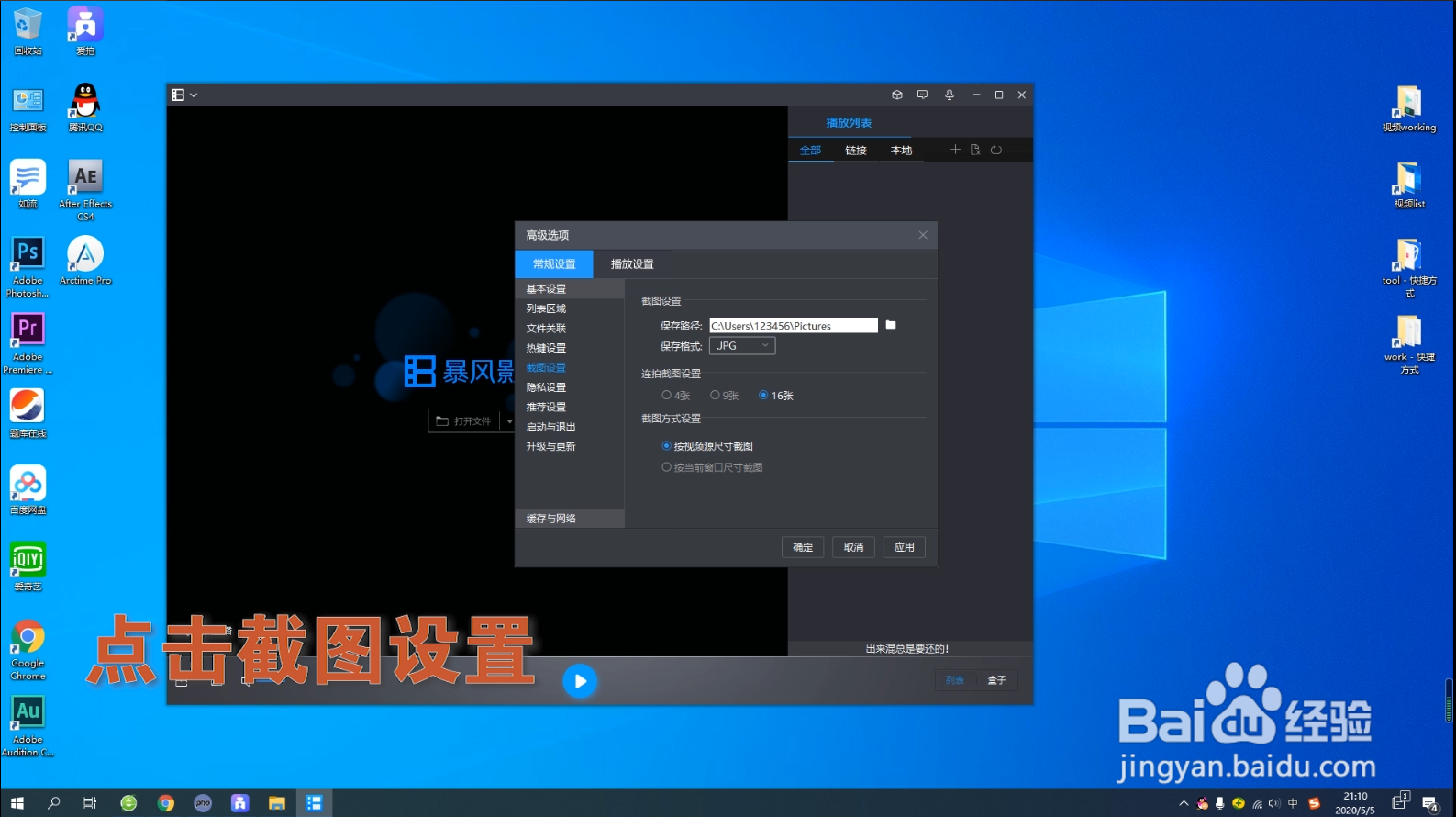
Task: Open the 爱拍 desktop icon
Action: [x=85, y=32]
